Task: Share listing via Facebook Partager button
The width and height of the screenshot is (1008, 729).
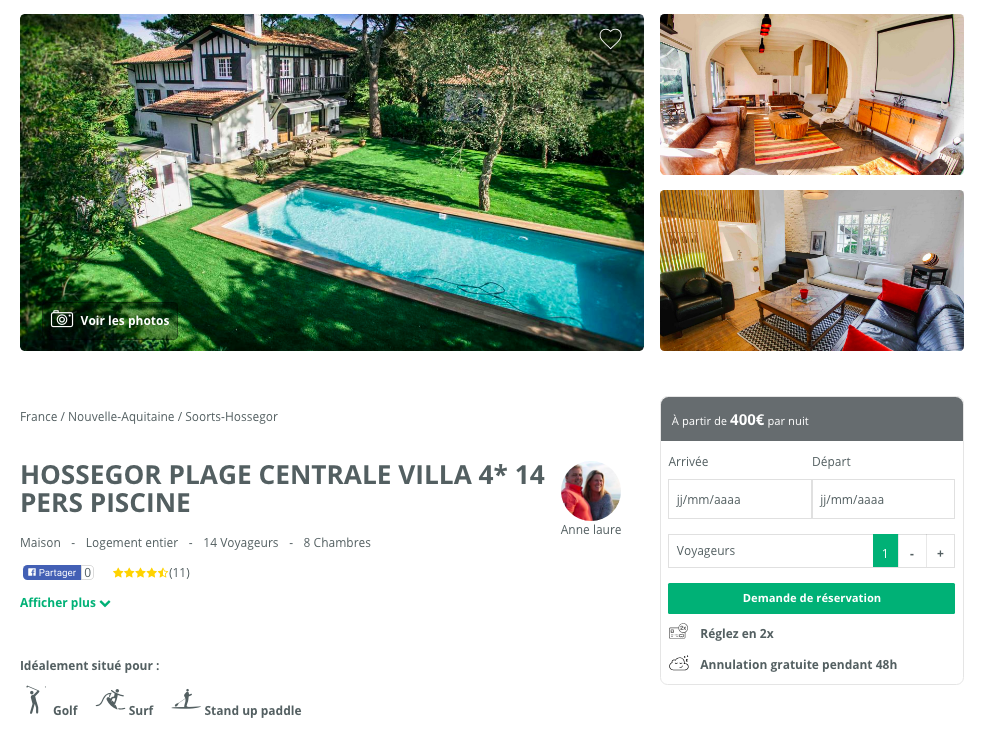Action: (x=51, y=572)
